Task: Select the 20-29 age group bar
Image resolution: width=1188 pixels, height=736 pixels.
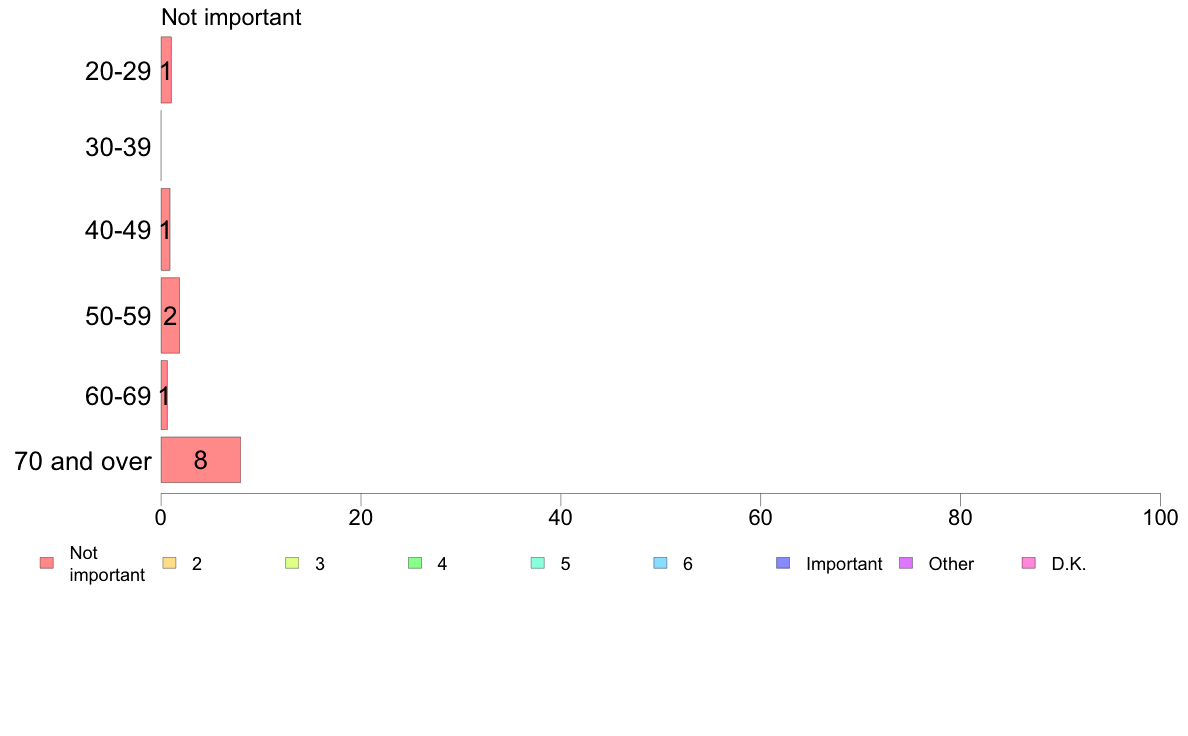Action: point(166,70)
